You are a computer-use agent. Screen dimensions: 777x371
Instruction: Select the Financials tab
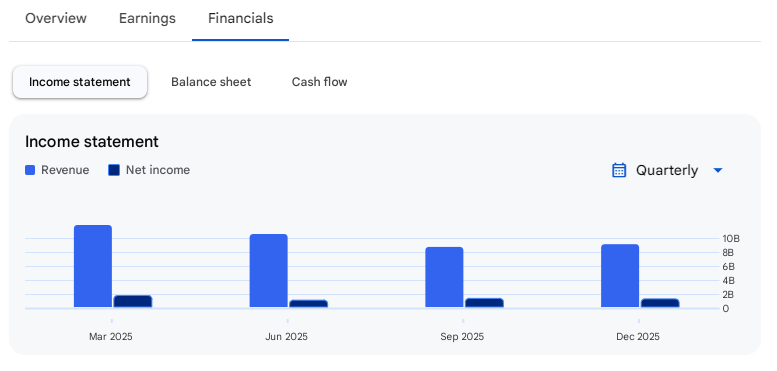click(240, 18)
